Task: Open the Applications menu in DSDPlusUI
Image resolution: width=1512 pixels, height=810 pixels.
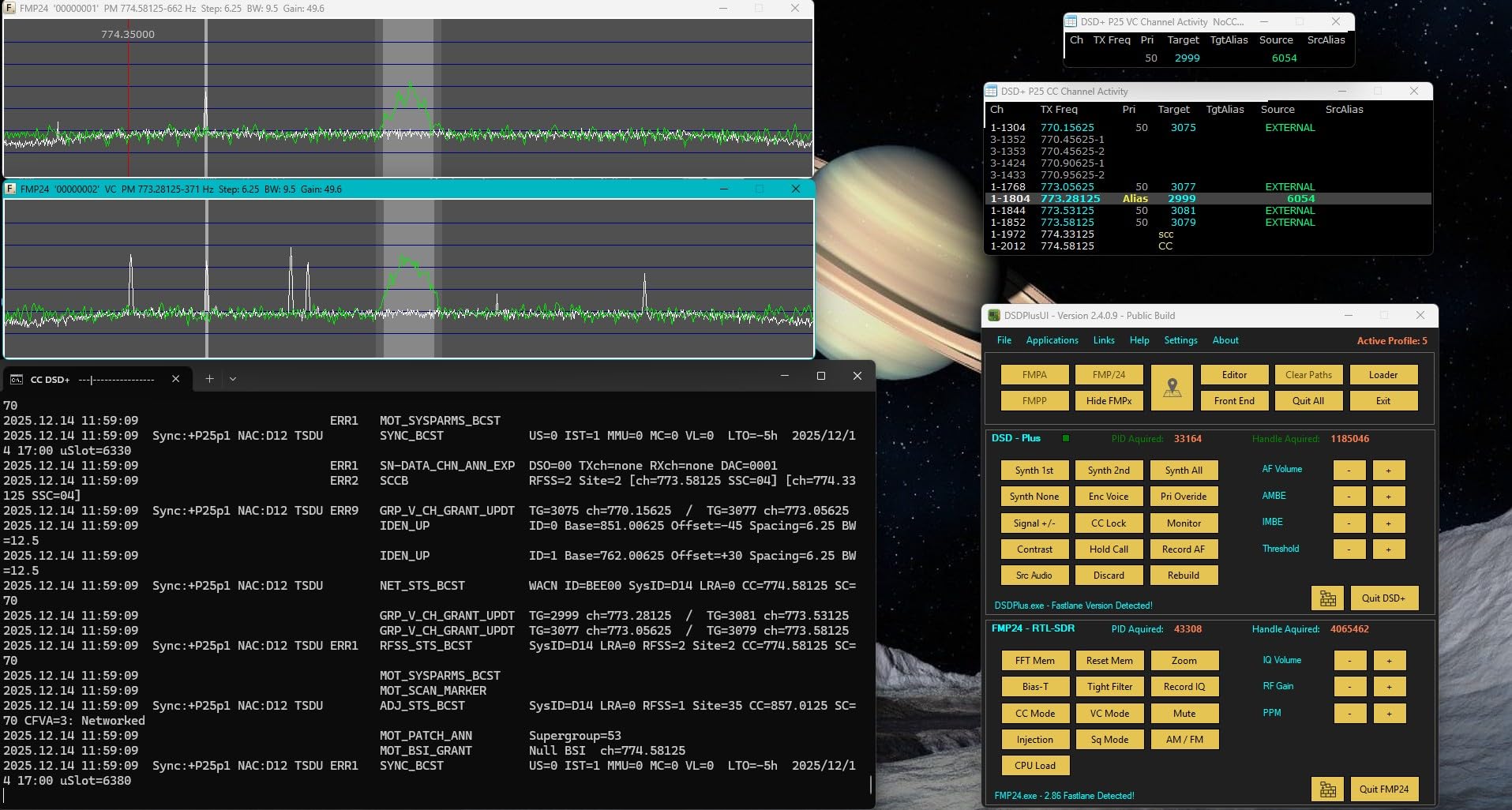Action: [x=1052, y=340]
